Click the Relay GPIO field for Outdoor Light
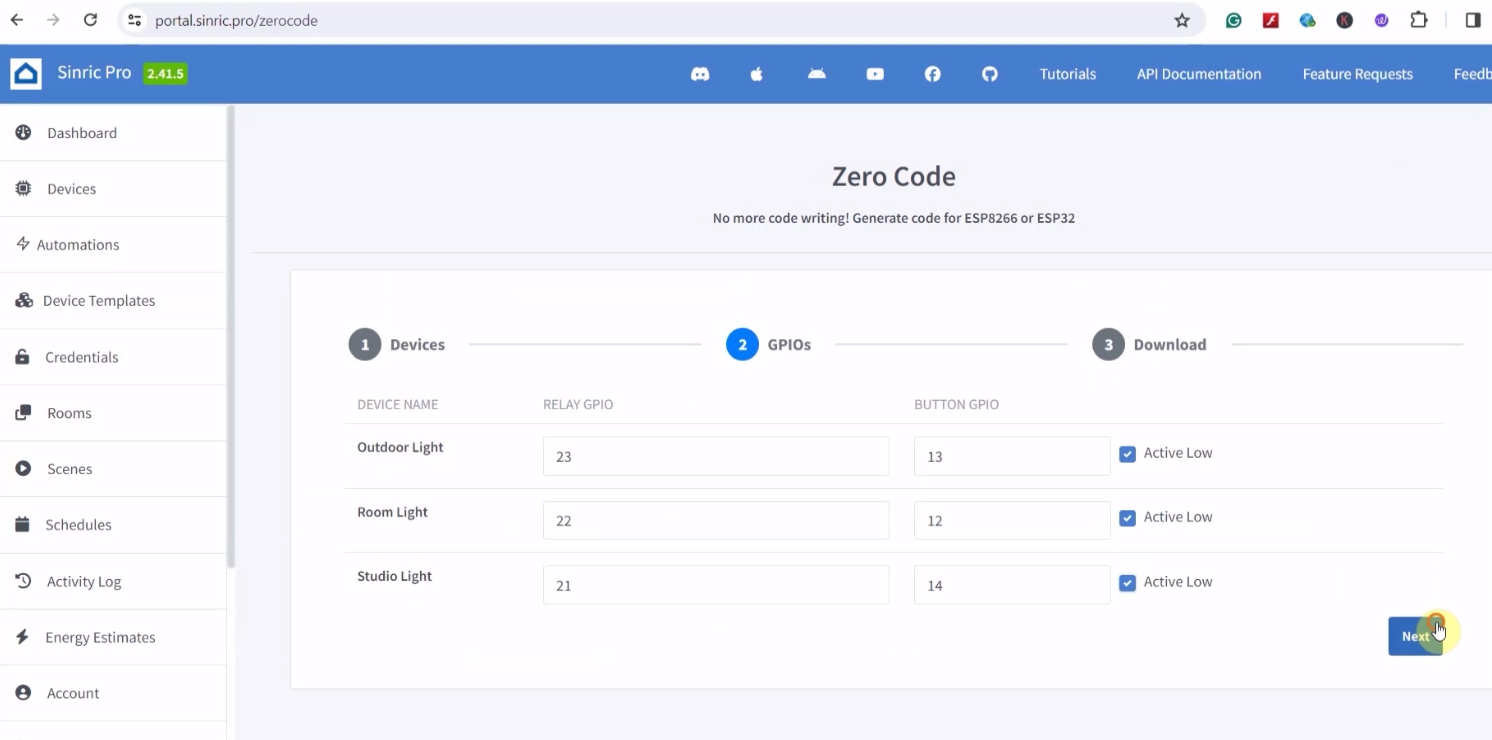 tap(715, 456)
